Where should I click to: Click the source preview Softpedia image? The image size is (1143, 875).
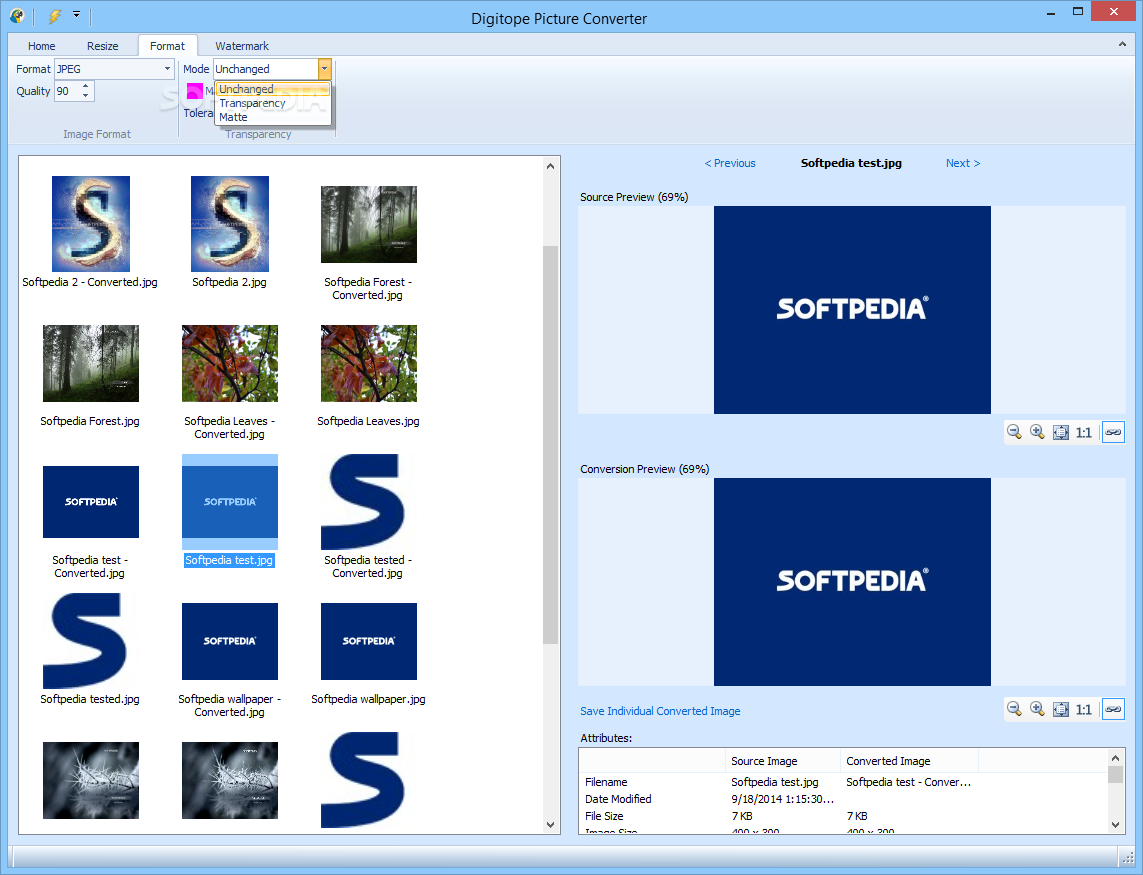[852, 310]
